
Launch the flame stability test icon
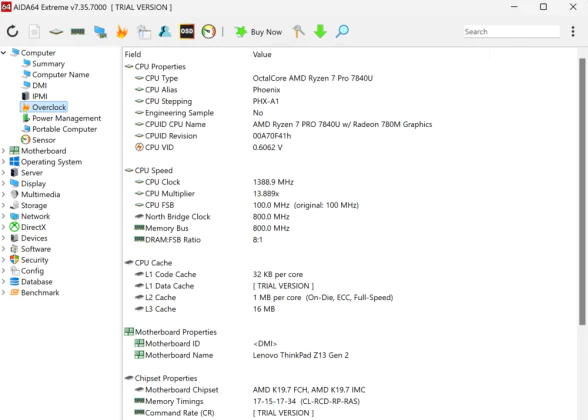pyautogui.click(x=122, y=32)
